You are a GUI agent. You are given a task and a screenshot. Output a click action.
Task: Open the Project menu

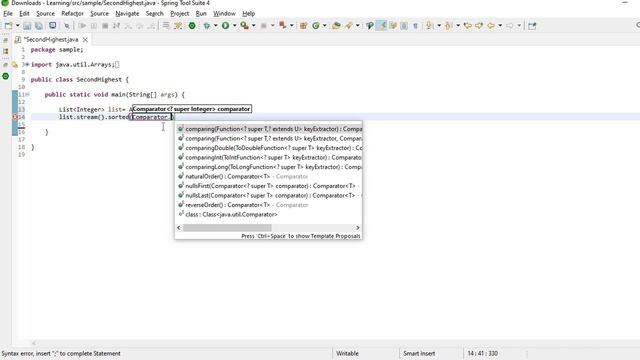[180, 13]
